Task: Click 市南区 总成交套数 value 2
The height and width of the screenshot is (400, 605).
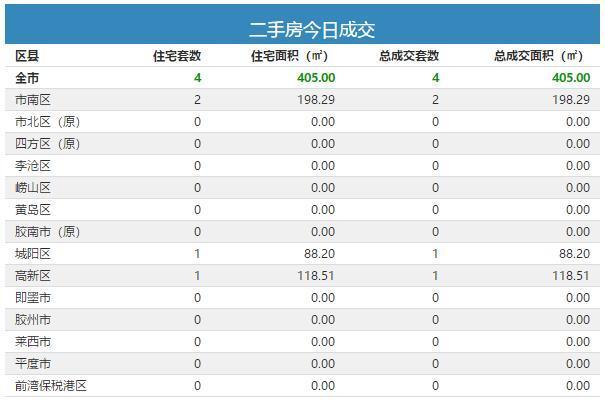Action: tap(436, 100)
